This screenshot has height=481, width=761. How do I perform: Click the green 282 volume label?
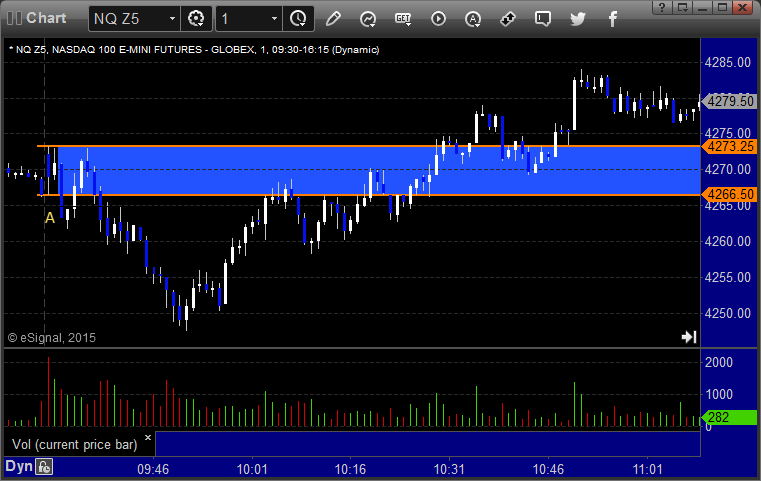729,417
